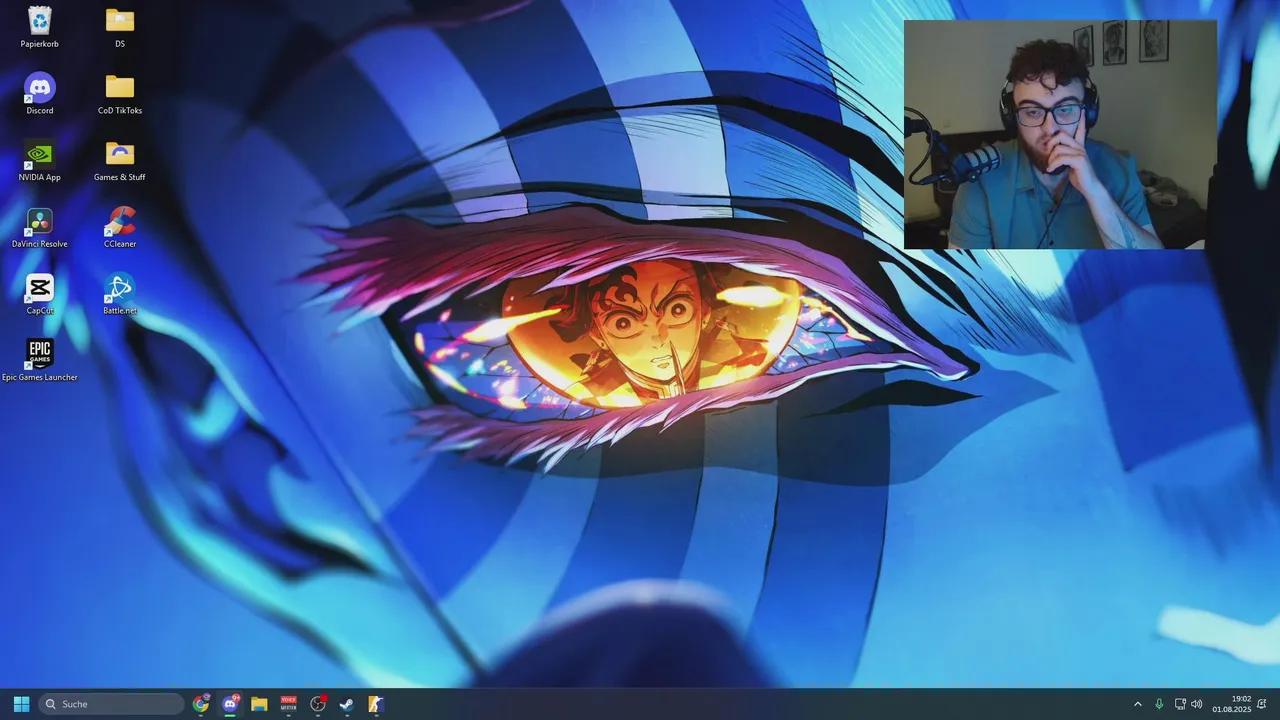1280x720 pixels.
Task: Click the Suche taskbar search field
Action: click(x=111, y=704)
